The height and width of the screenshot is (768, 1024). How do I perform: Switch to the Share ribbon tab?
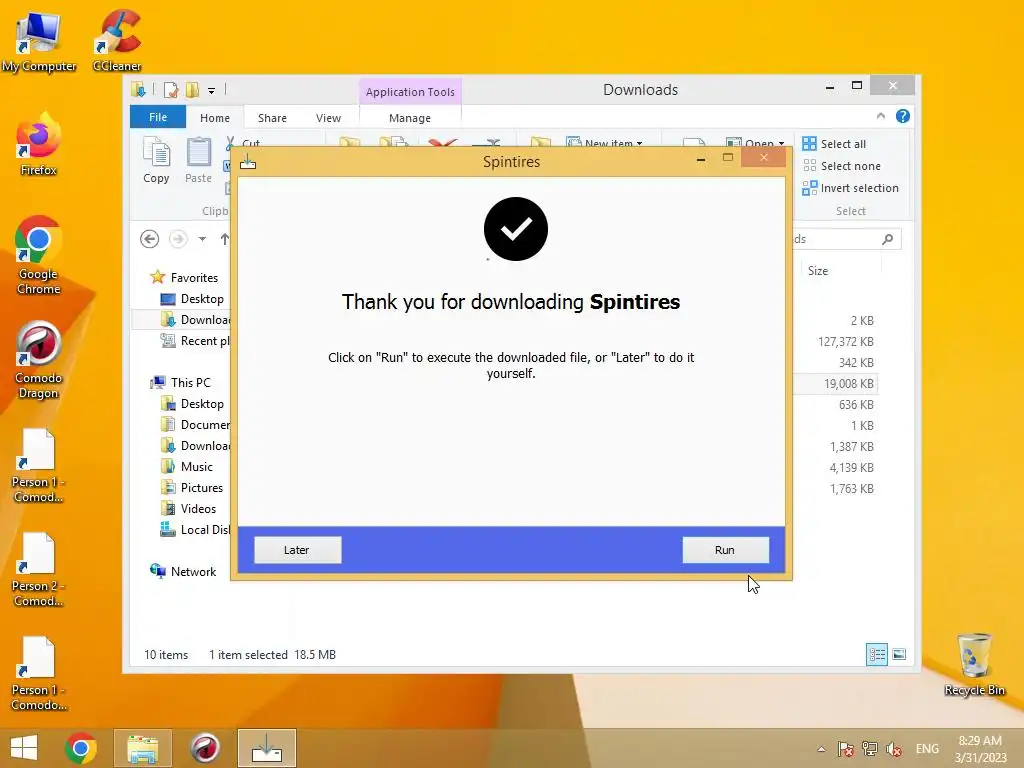272,118
